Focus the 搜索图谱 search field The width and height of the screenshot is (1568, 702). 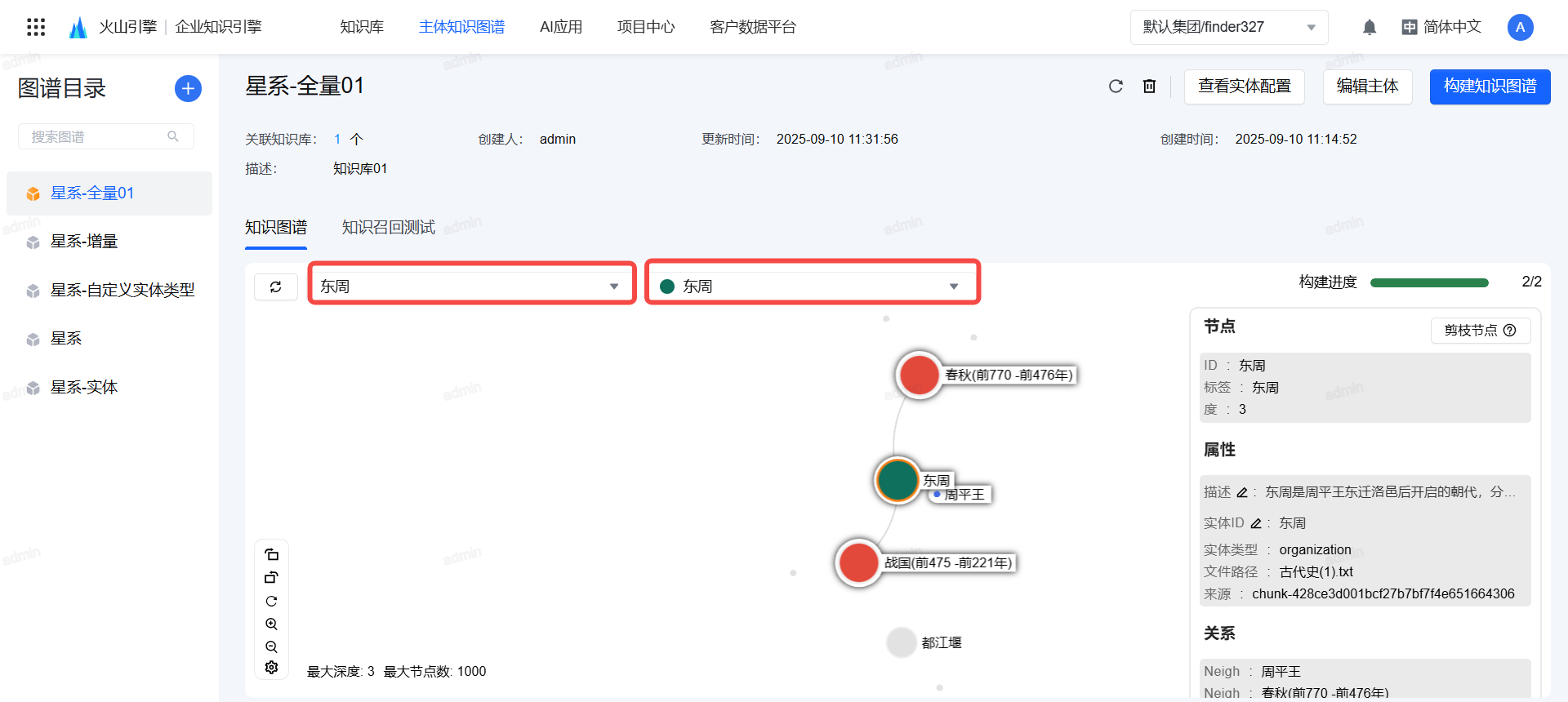click(106, 136)
